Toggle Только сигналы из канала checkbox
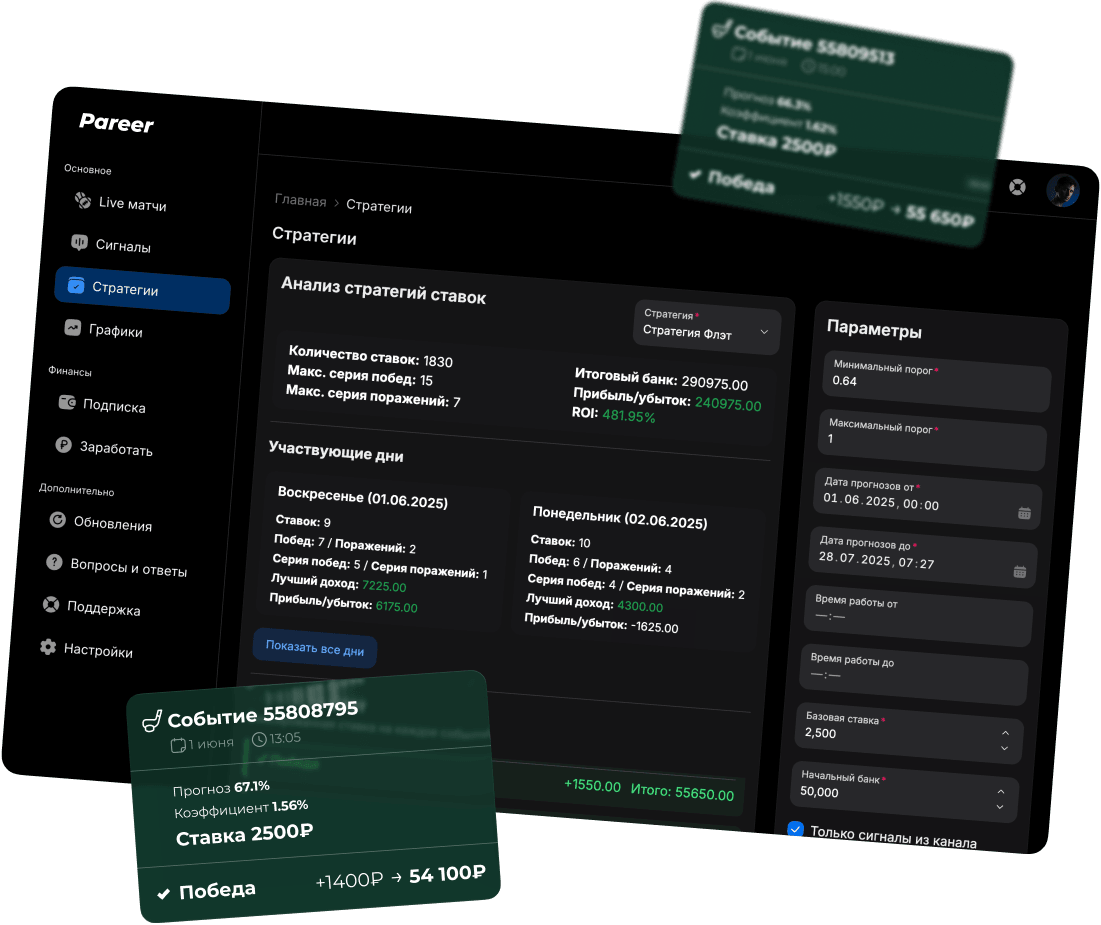 [796, 829]
